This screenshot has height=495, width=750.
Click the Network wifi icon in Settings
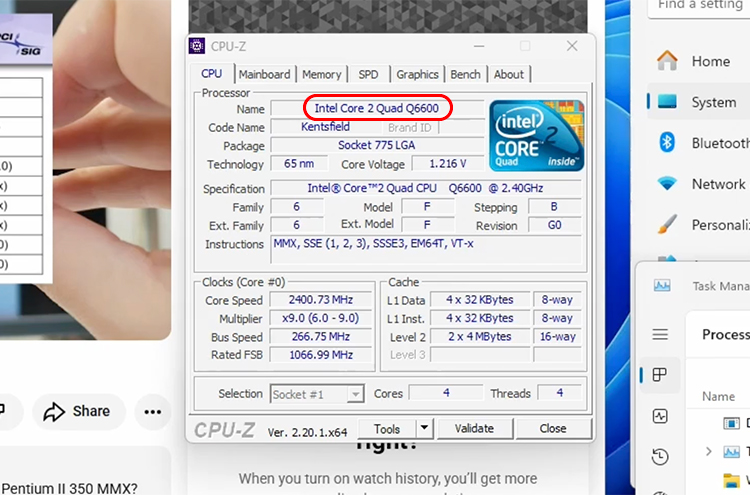click(667, 184)
